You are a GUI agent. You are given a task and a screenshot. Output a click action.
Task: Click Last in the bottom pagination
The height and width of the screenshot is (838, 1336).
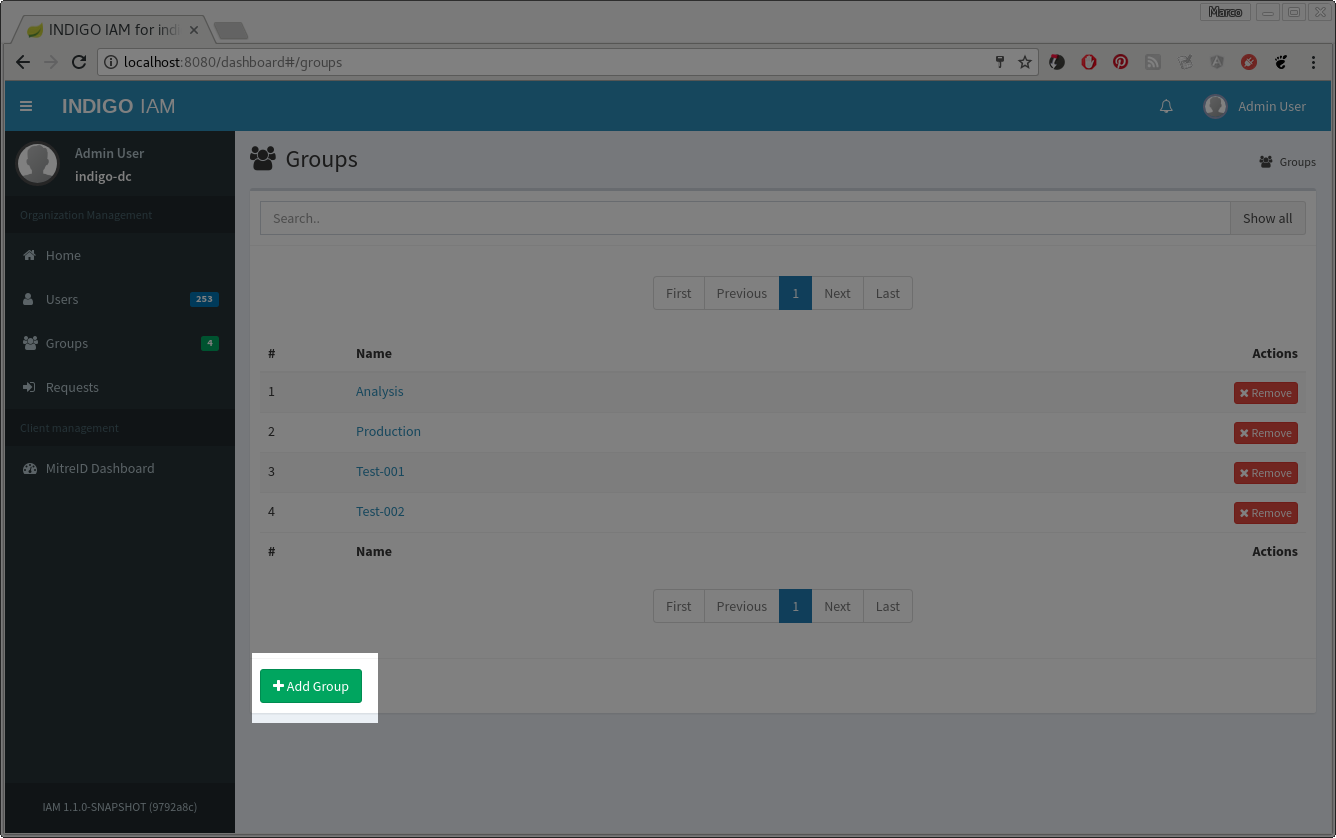(888, 606)
